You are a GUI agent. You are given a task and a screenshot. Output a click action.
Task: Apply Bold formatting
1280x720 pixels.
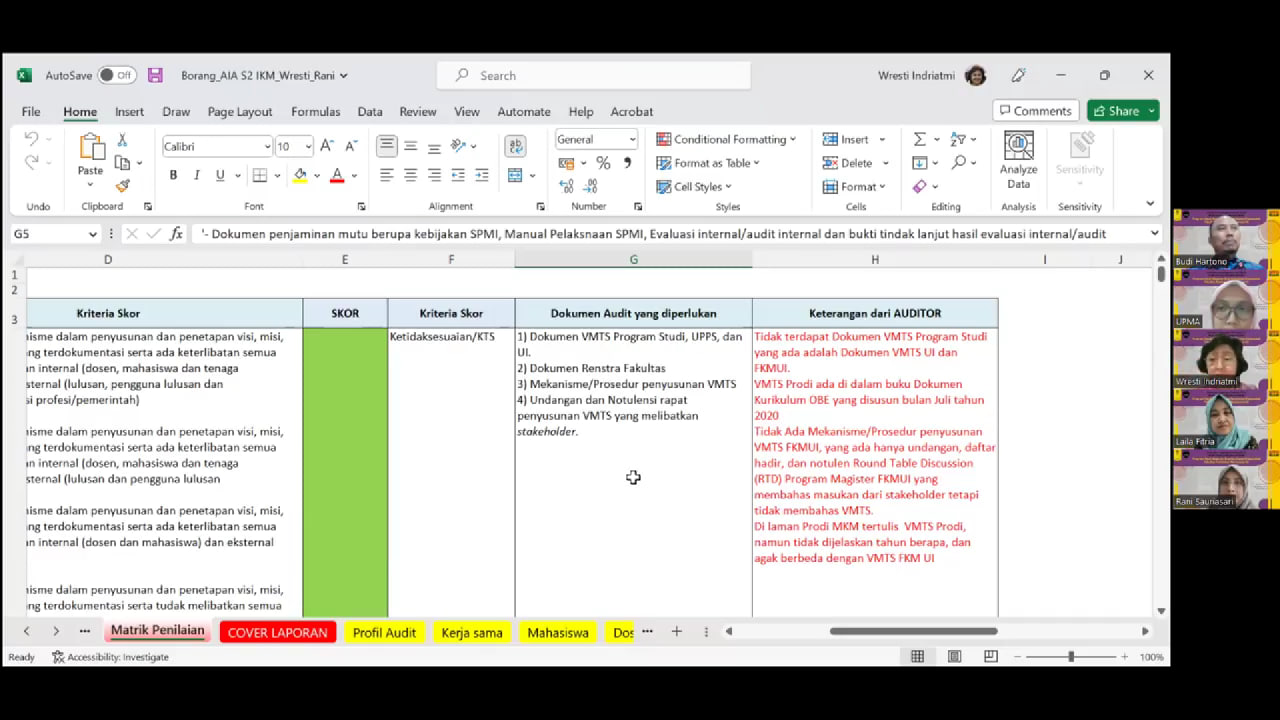point(173,175)
